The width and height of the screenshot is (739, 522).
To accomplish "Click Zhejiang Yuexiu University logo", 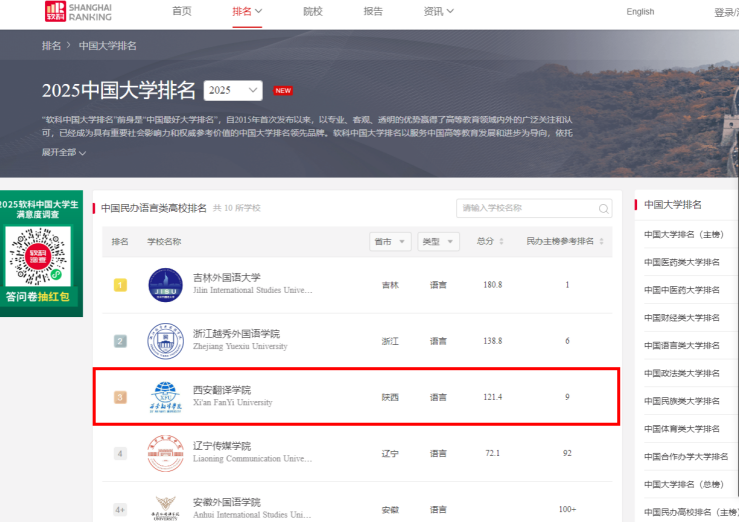I will [165, 341].
